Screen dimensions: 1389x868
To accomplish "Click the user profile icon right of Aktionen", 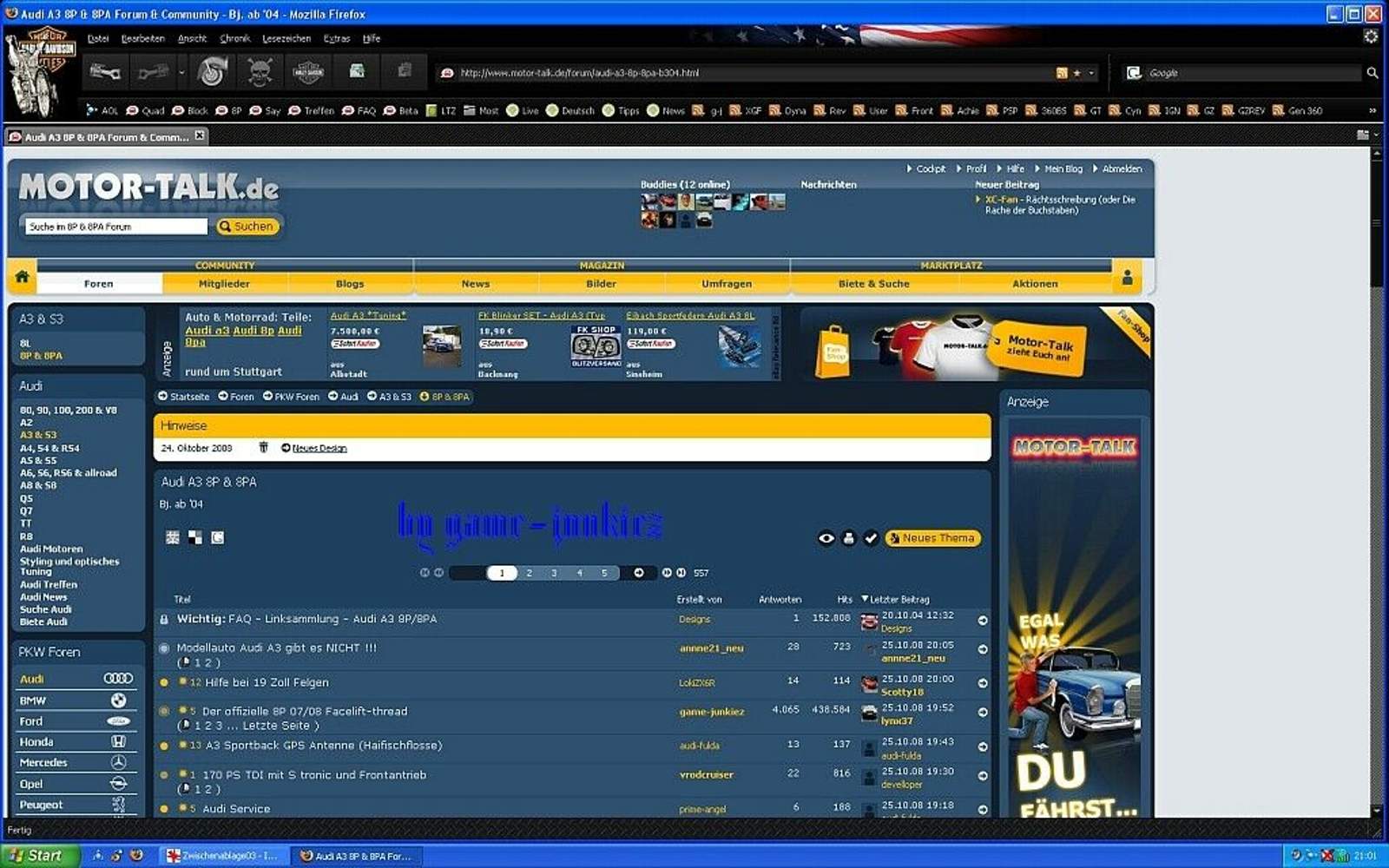I will click(1127, 278).
